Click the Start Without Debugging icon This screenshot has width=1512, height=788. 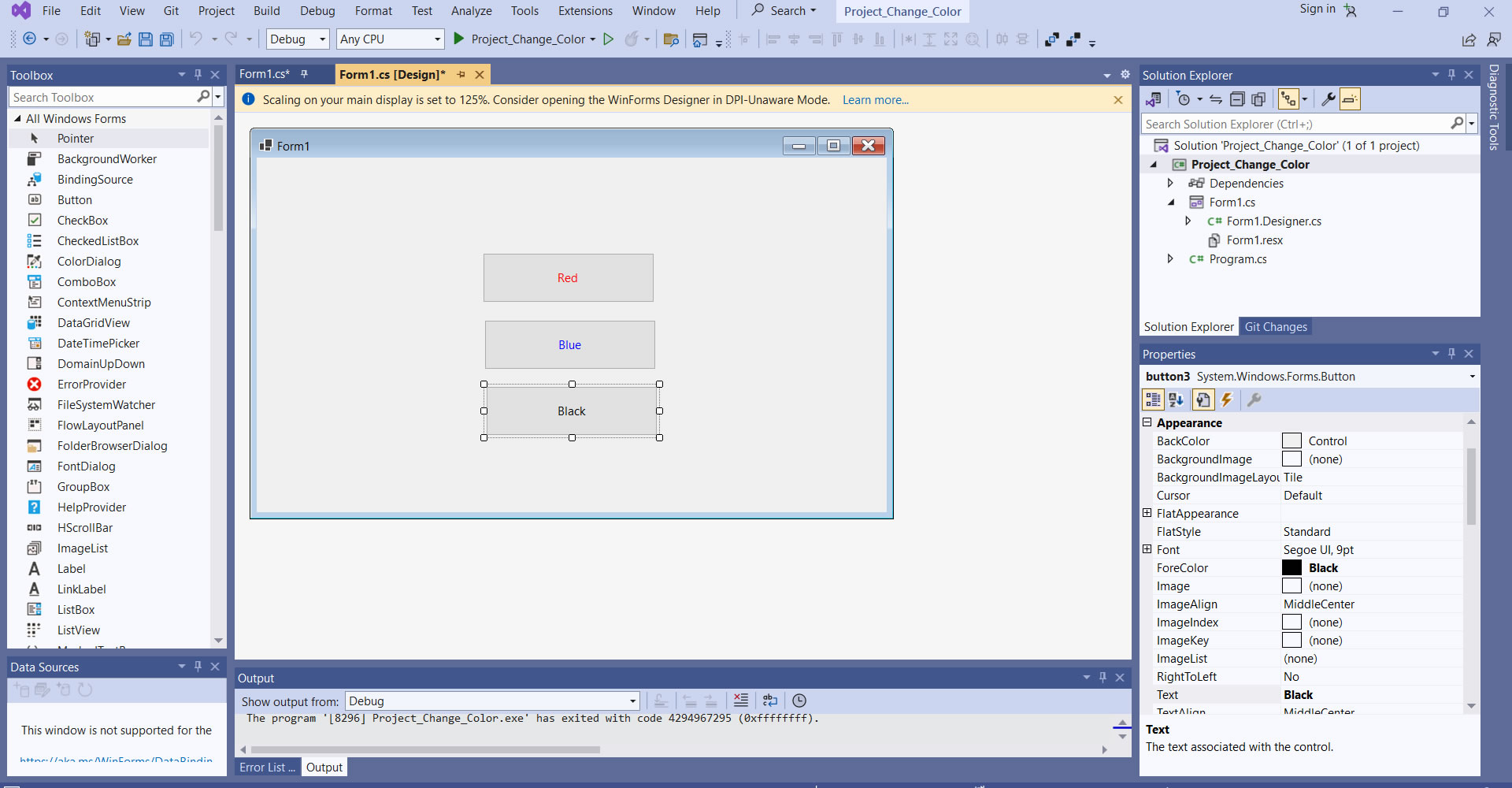pos(608,39)
